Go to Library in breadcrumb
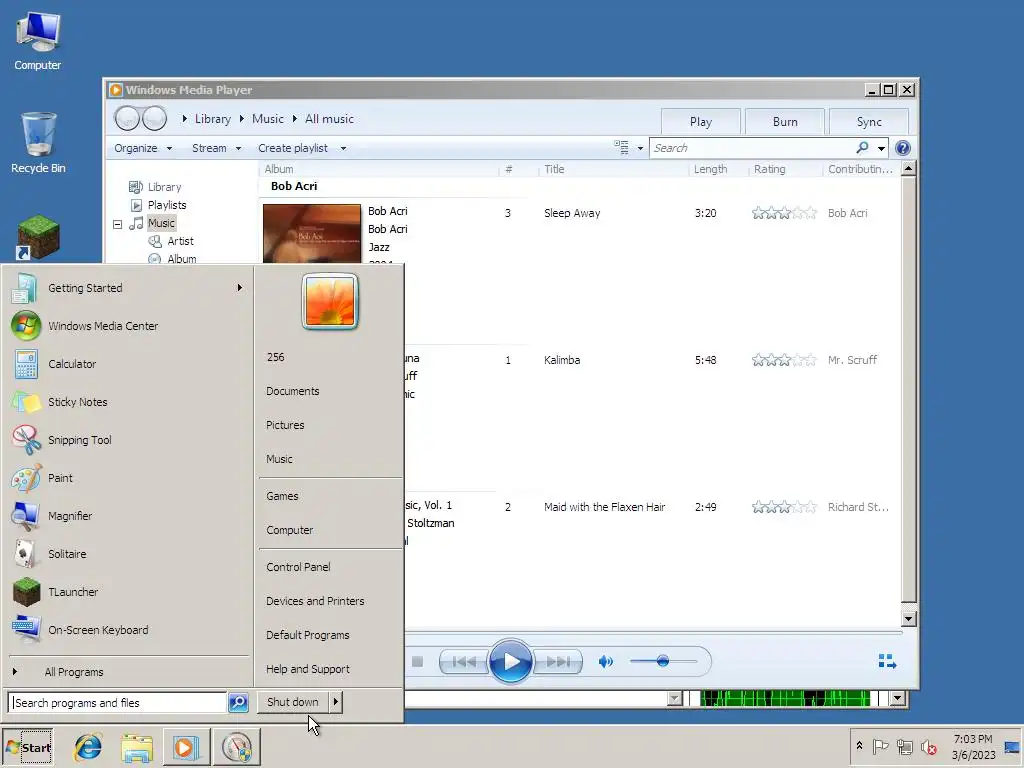This screenshot has width=1024, height=768. (213, 119)
